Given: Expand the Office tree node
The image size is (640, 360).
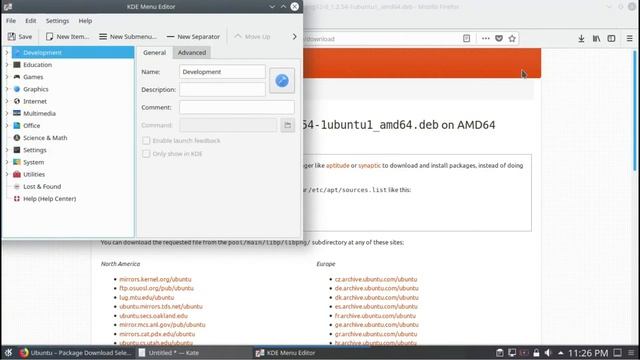Looking at the screenshot, I should tap(7, 125).
